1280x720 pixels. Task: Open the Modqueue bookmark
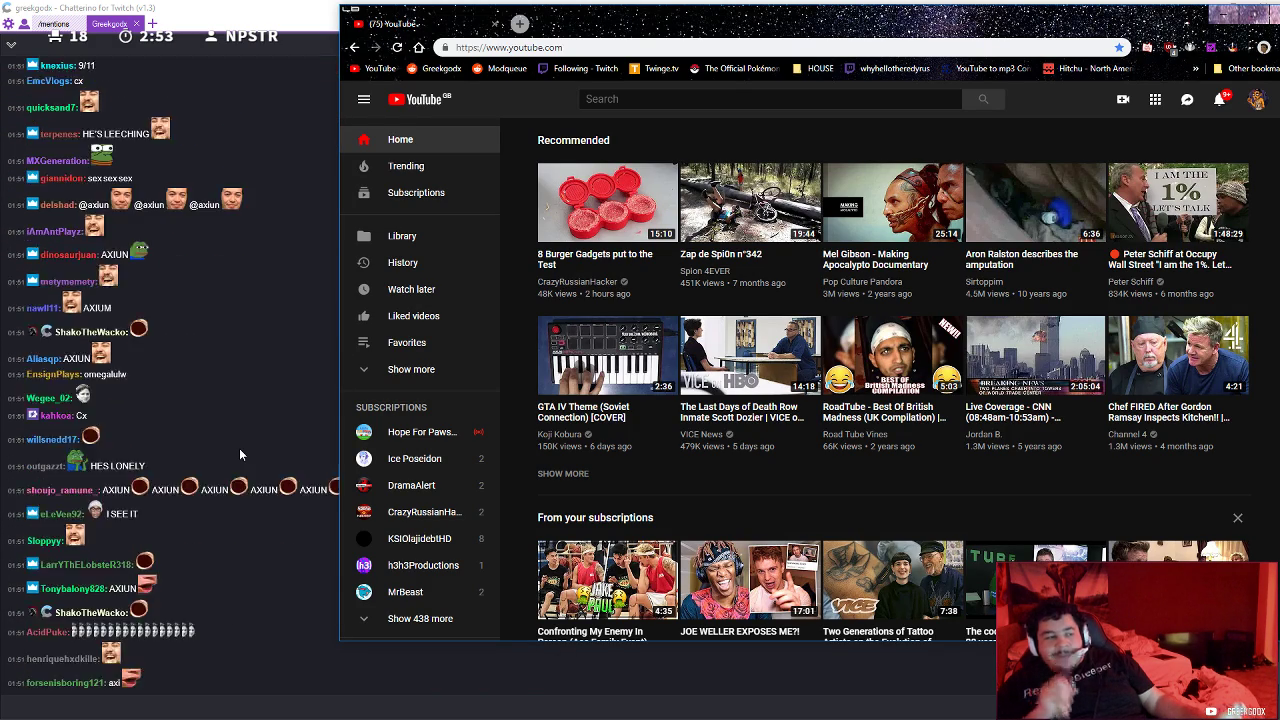pyautogui.click(x=499, y=69)
